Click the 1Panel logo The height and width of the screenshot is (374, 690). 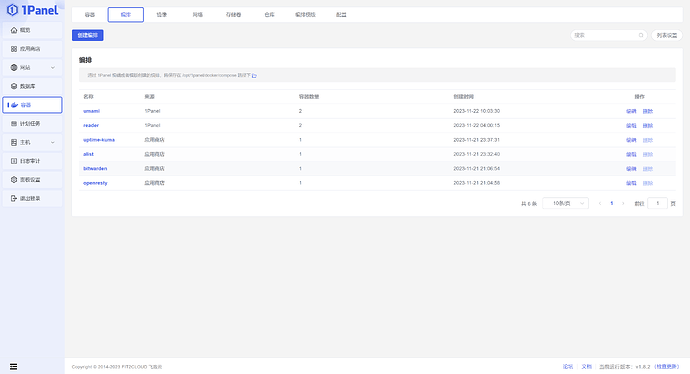point(33,10)
